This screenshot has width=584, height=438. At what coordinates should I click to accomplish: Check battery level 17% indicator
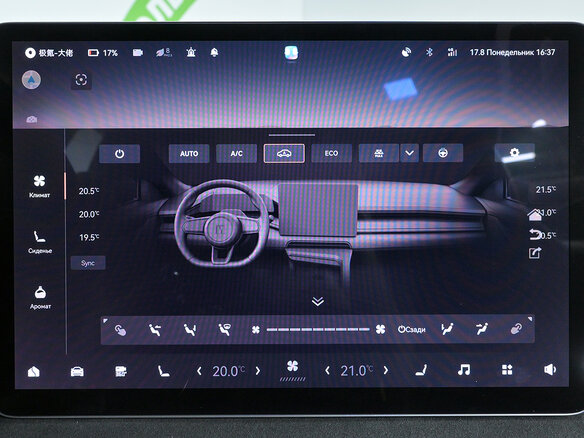102,53
